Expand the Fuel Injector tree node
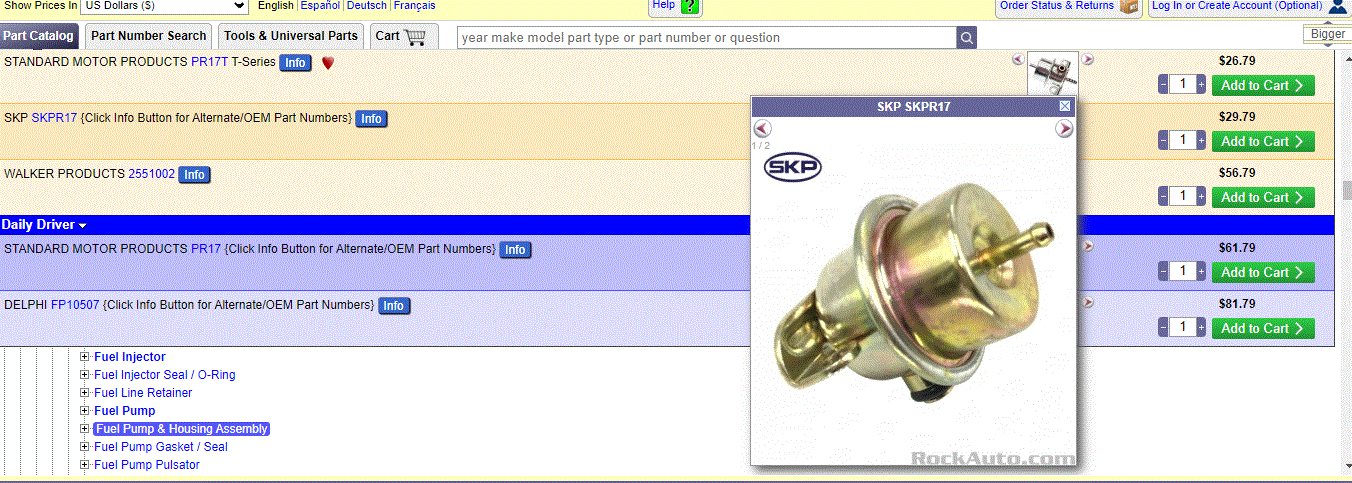 pos(85,357)
